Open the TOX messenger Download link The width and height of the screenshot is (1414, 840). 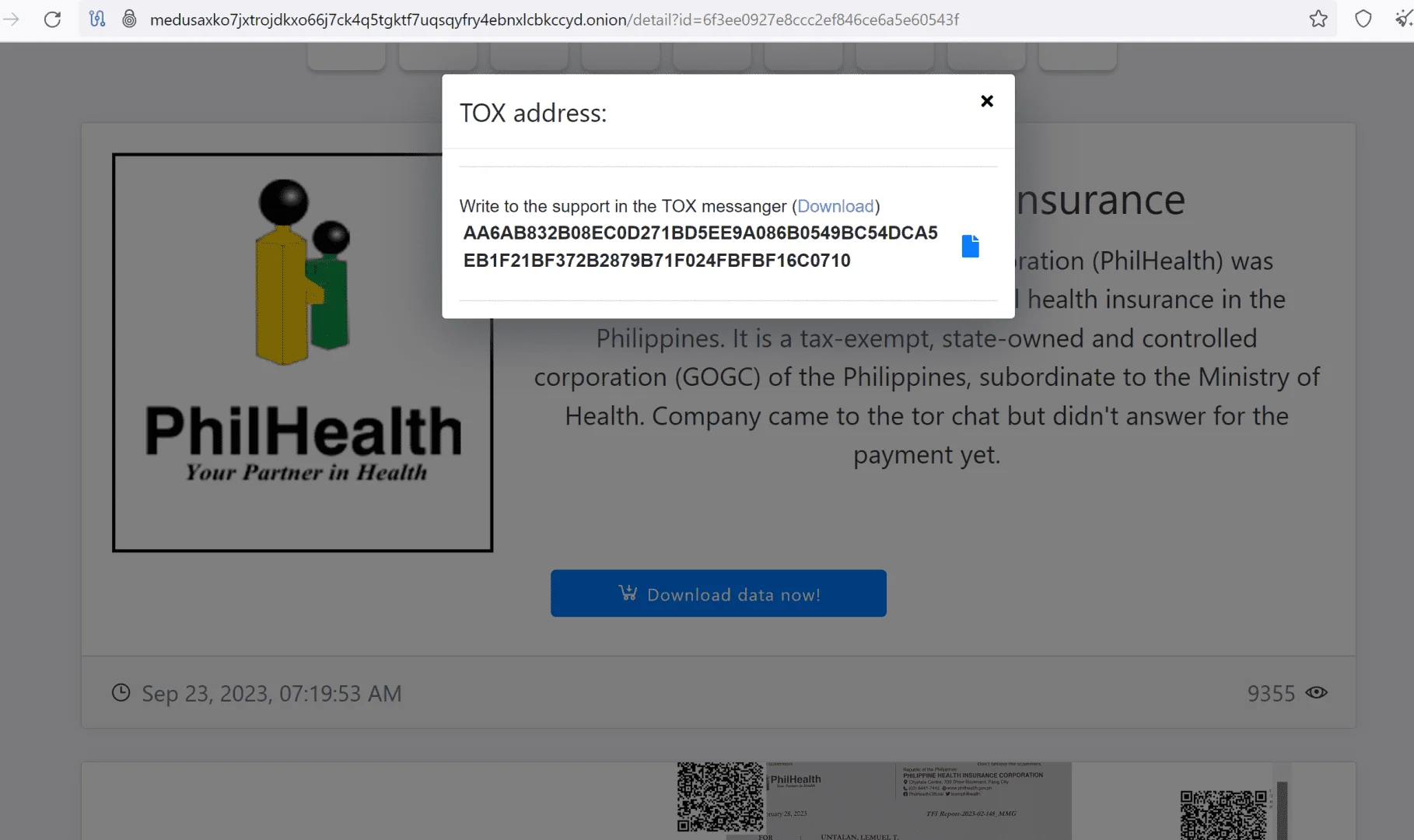[x=835, y=206]
